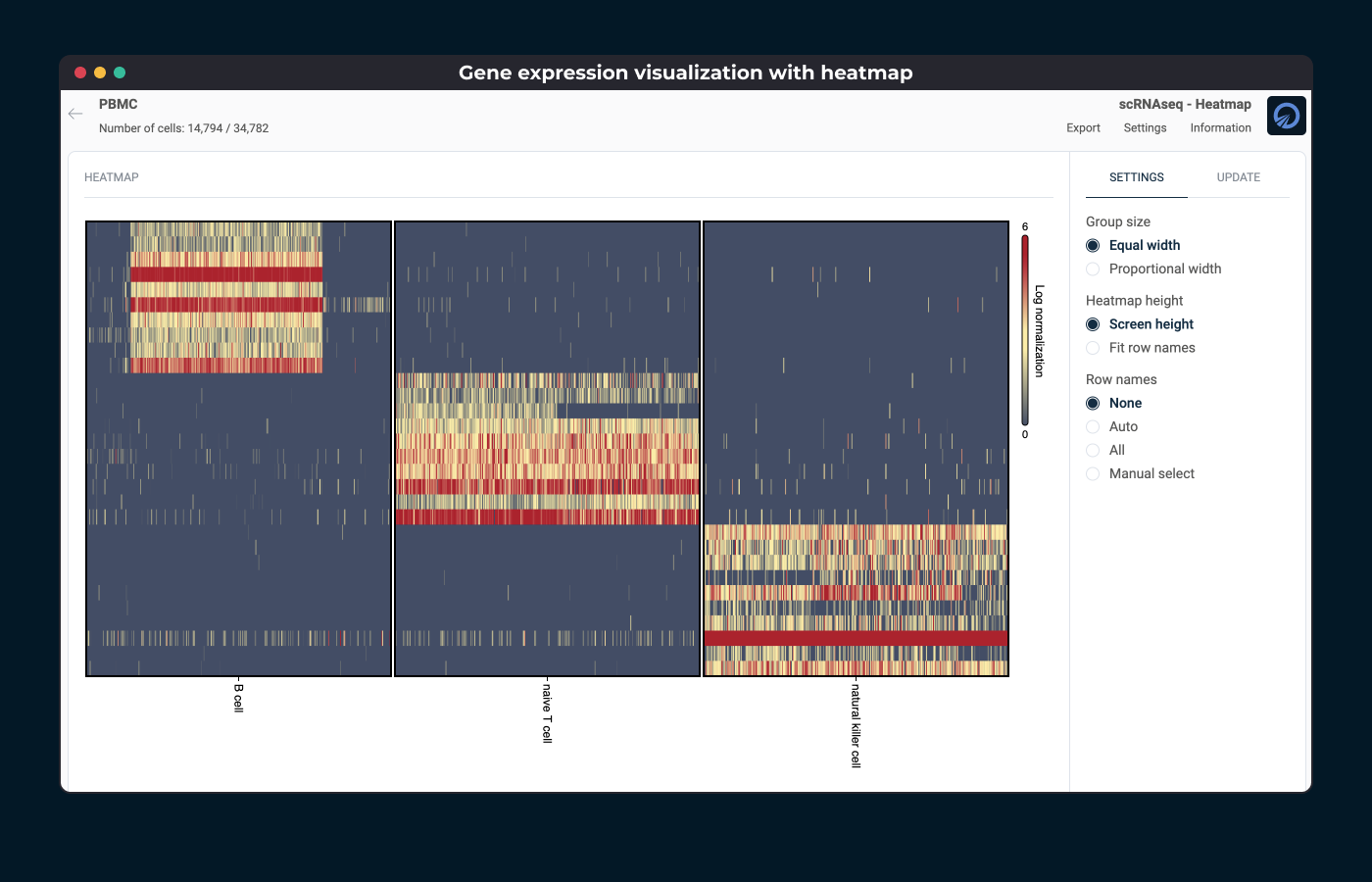Open the Information link
This screenshot has width=1372, height=882.
[1220, 128]
